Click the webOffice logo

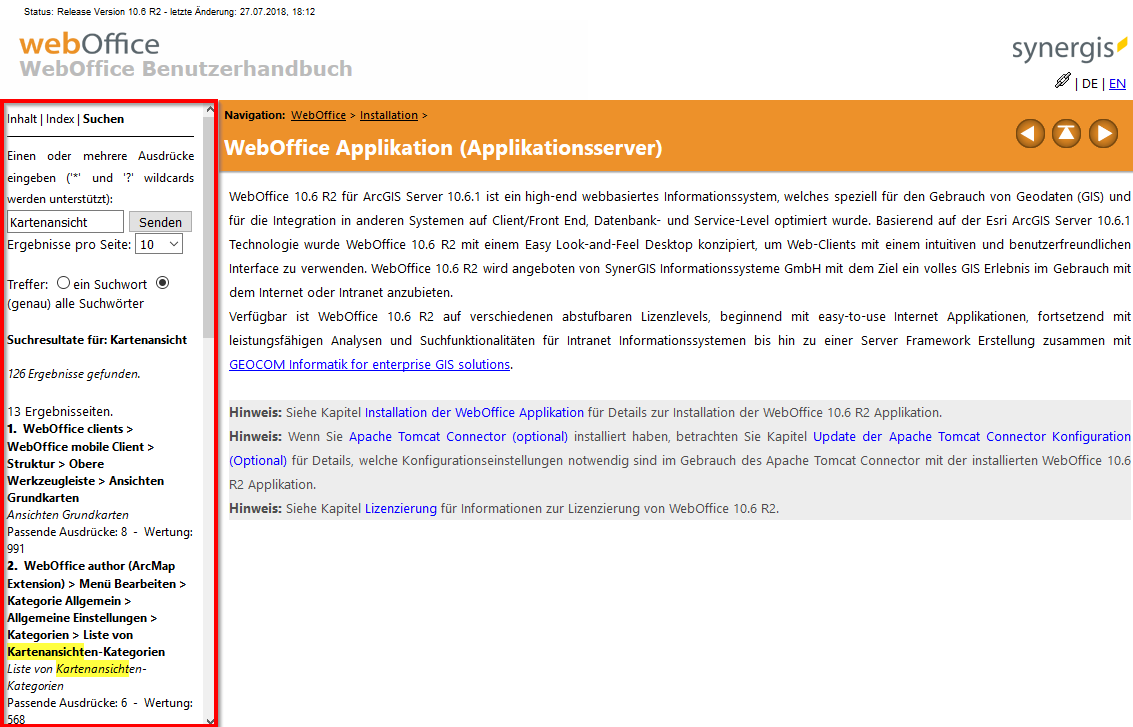point(89,45)
